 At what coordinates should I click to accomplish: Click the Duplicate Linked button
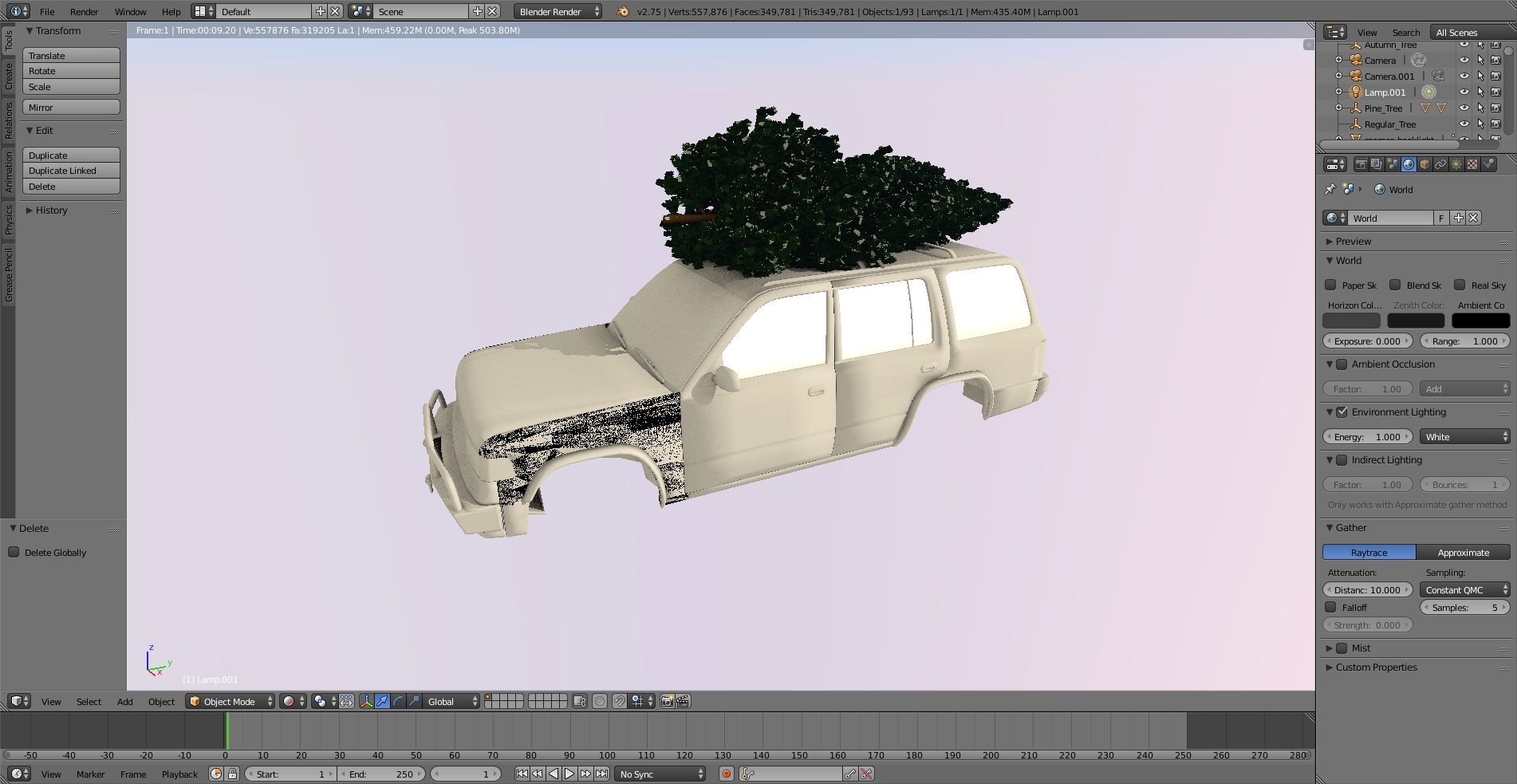(71, 171)
